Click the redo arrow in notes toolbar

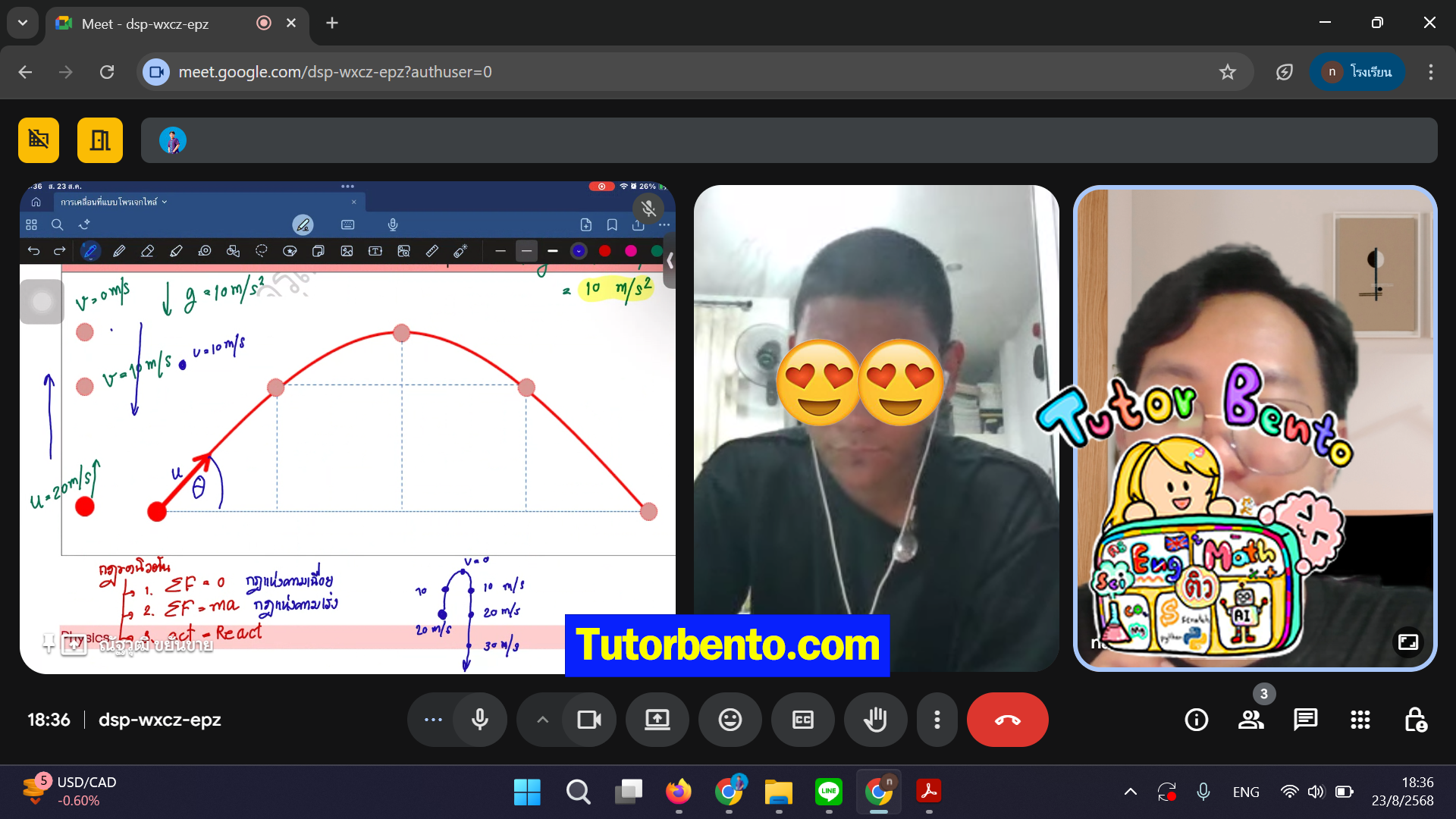(60, 251)
